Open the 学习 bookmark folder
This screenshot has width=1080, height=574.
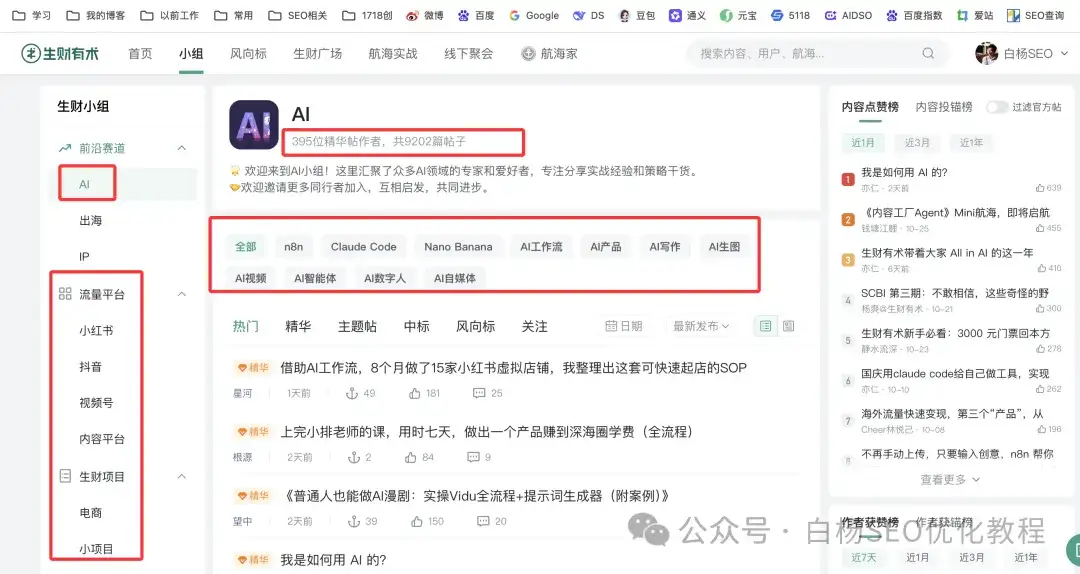click(x=32, y=15)
